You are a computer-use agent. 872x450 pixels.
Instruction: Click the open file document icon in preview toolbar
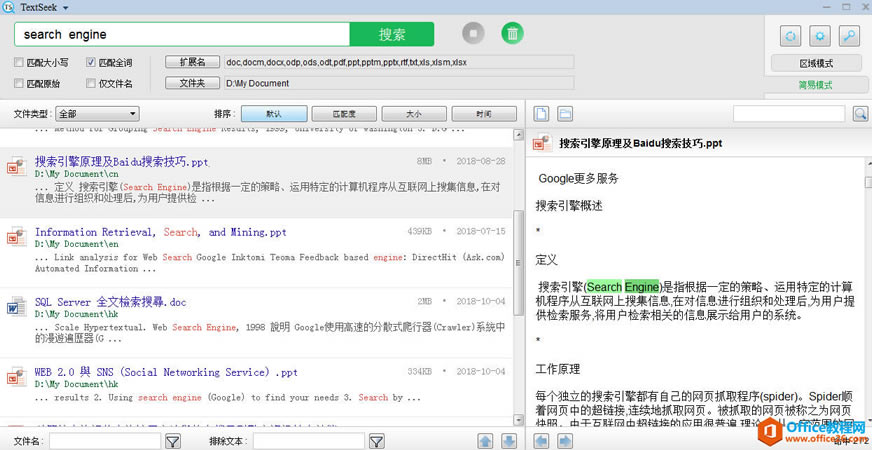(542, 114)
